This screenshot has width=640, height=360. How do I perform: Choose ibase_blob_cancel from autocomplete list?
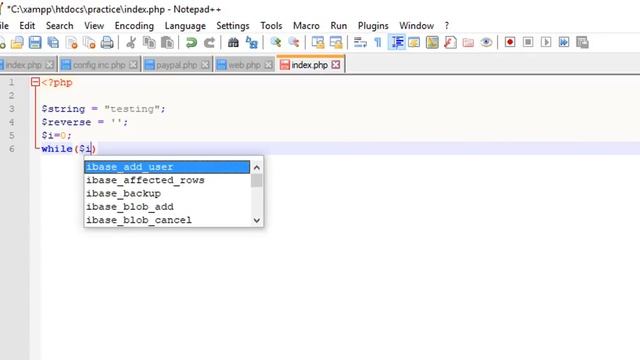[x=167, y=220]
